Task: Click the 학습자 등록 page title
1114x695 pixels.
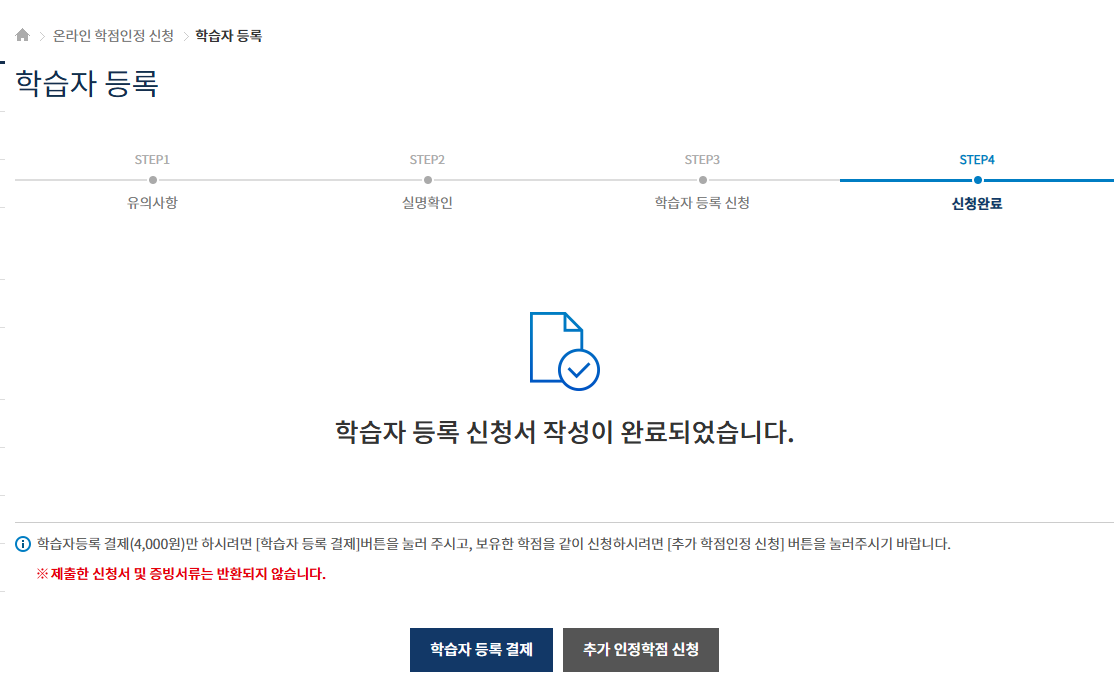Action: click(87, 83)
